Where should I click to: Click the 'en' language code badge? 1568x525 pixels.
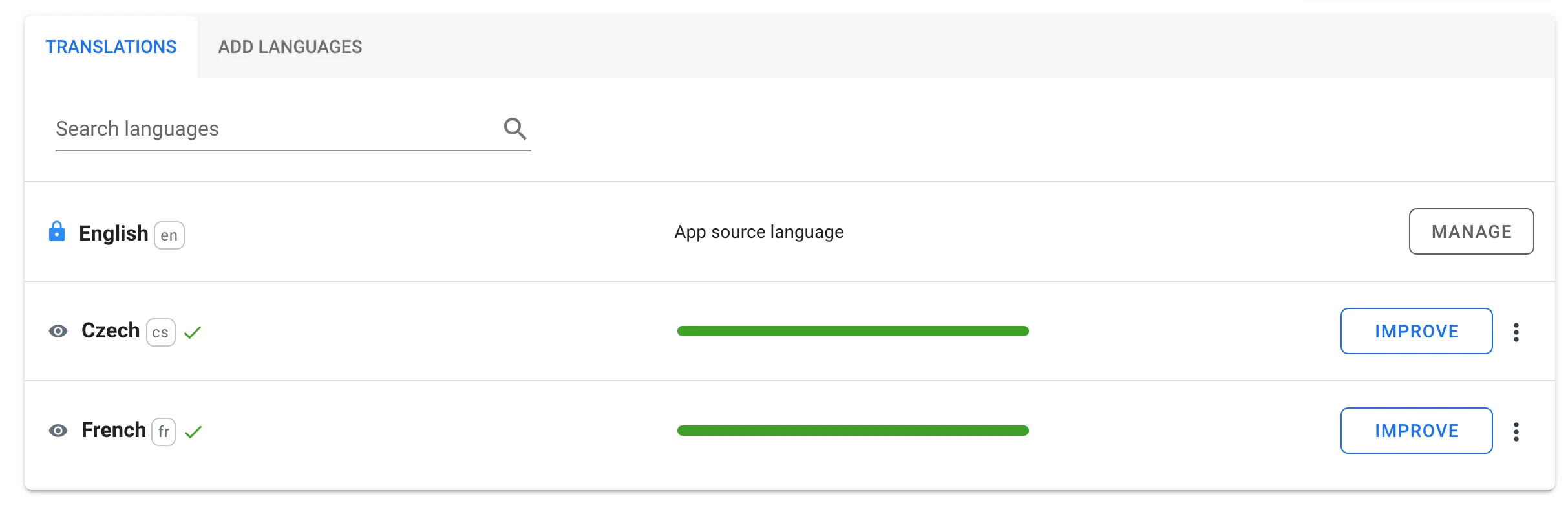pos(169,235)
